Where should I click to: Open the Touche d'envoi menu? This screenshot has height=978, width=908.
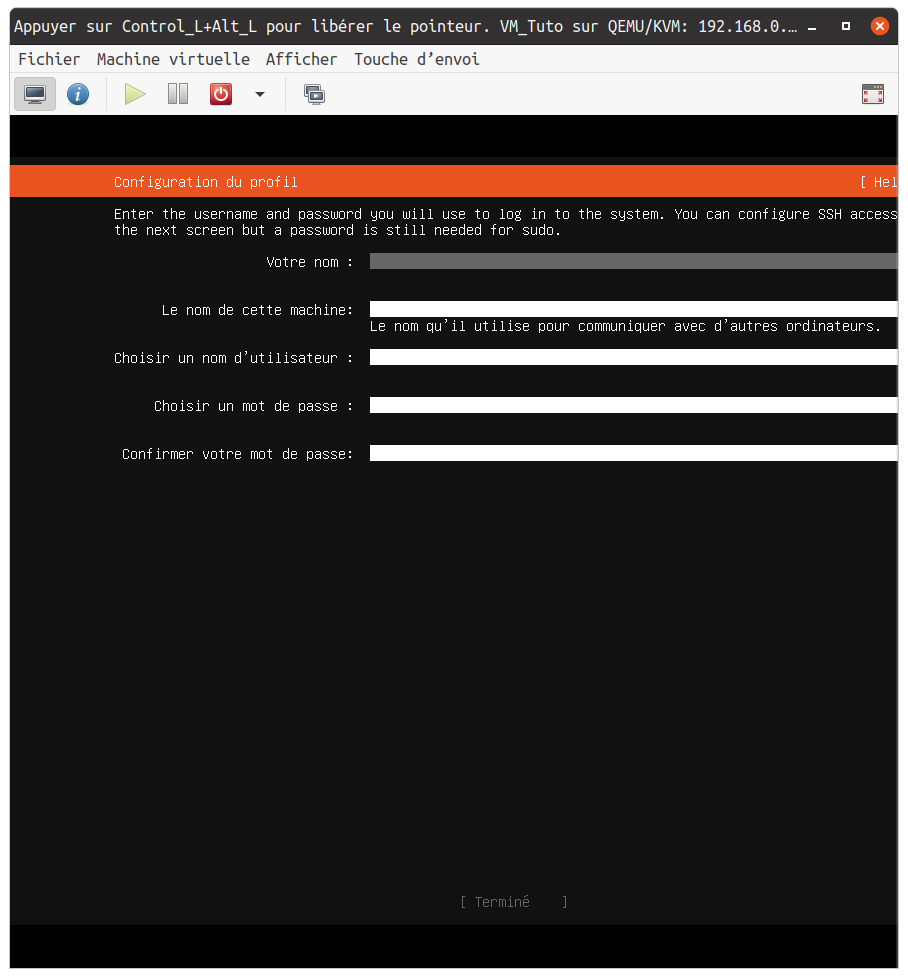[416, 59]
